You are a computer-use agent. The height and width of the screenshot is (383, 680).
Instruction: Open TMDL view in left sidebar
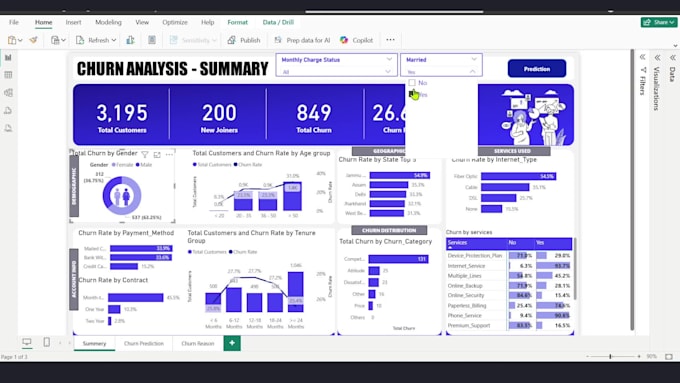coord(8,128)
